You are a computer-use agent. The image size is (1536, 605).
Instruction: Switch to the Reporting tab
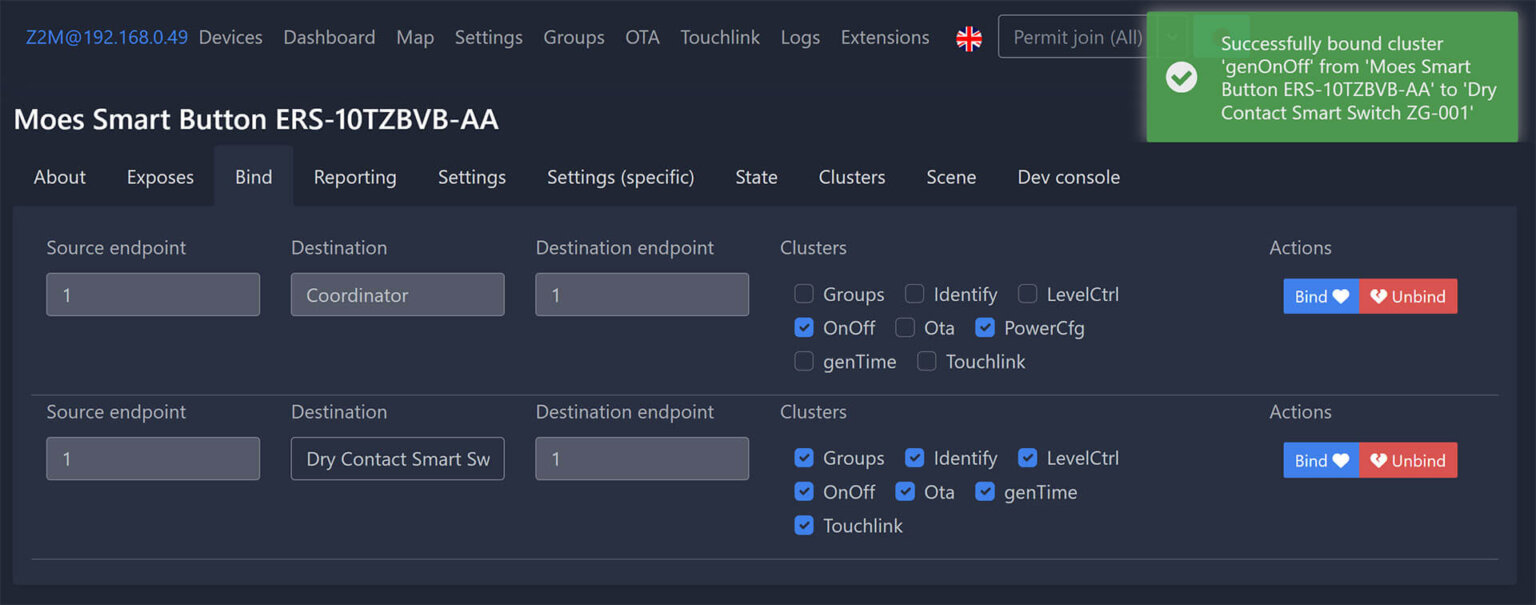[x=355, y=177]
